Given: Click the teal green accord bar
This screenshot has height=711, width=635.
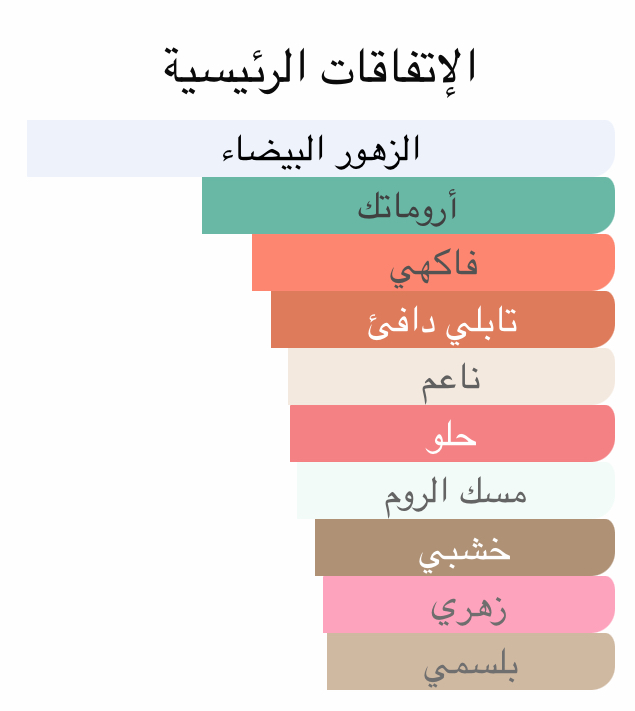Looking at the screenshot, I should point(408,206).
